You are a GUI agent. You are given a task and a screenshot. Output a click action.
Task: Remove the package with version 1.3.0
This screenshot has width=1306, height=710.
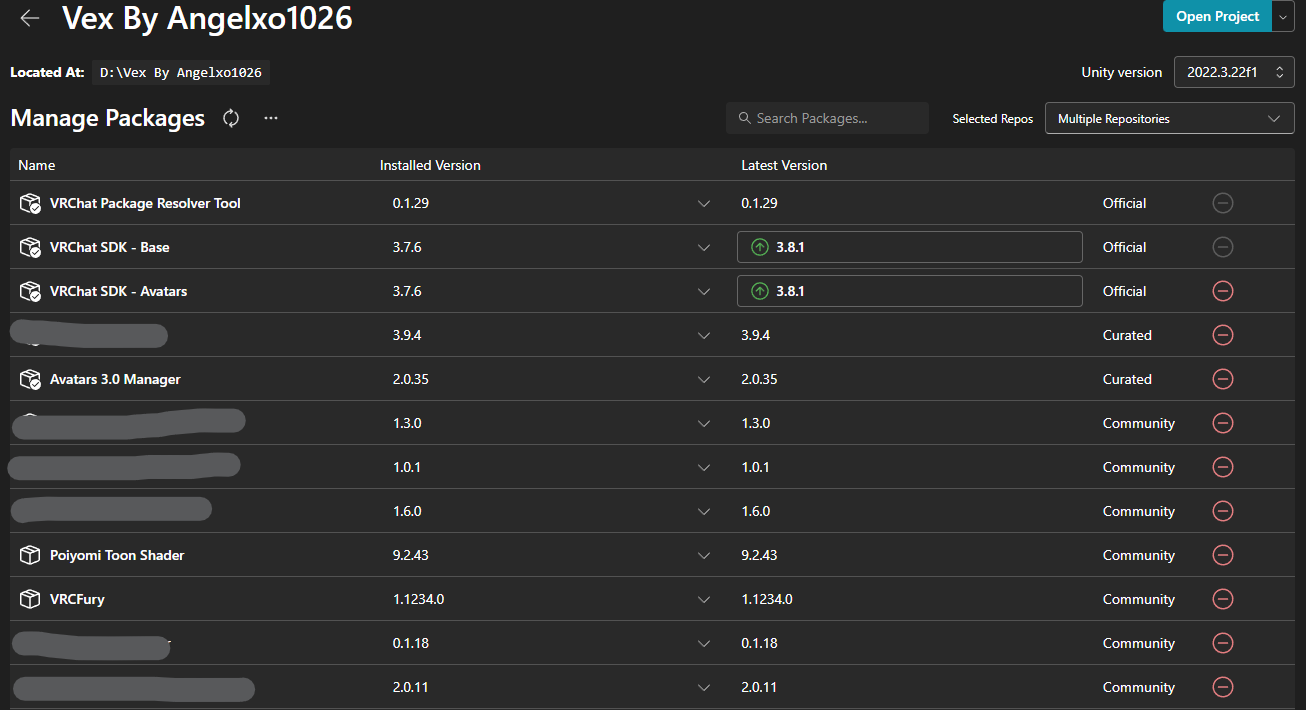[1222, 423]
